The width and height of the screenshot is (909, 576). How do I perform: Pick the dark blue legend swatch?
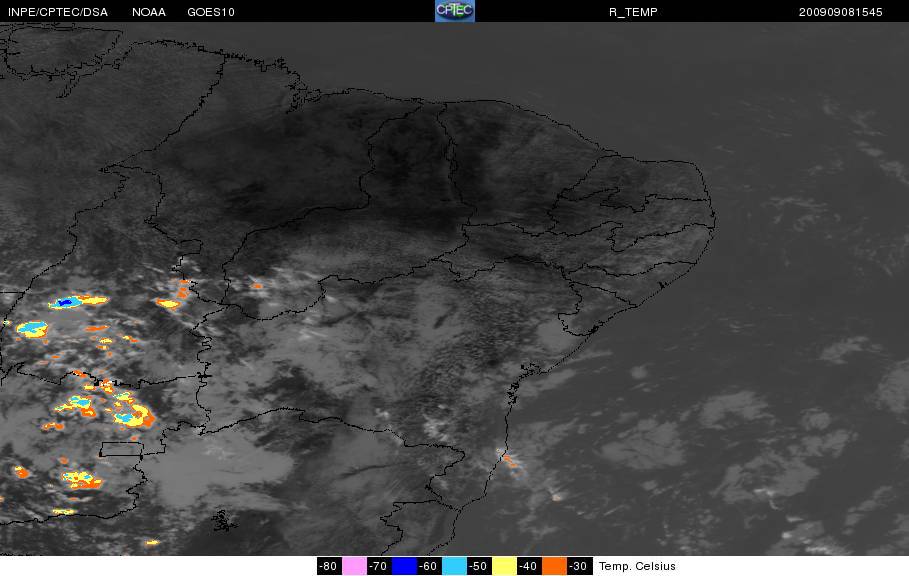(x=404, y=566)
